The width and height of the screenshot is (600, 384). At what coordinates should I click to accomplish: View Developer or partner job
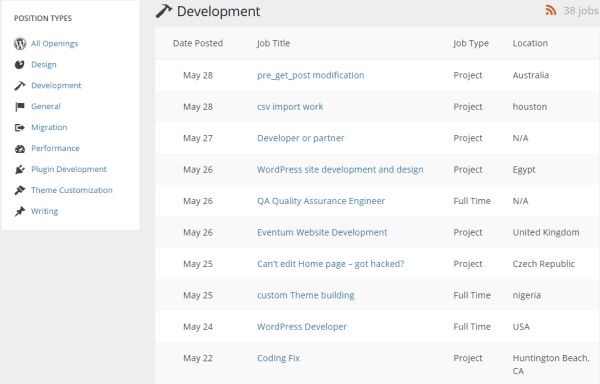click(x=301, y=138)
